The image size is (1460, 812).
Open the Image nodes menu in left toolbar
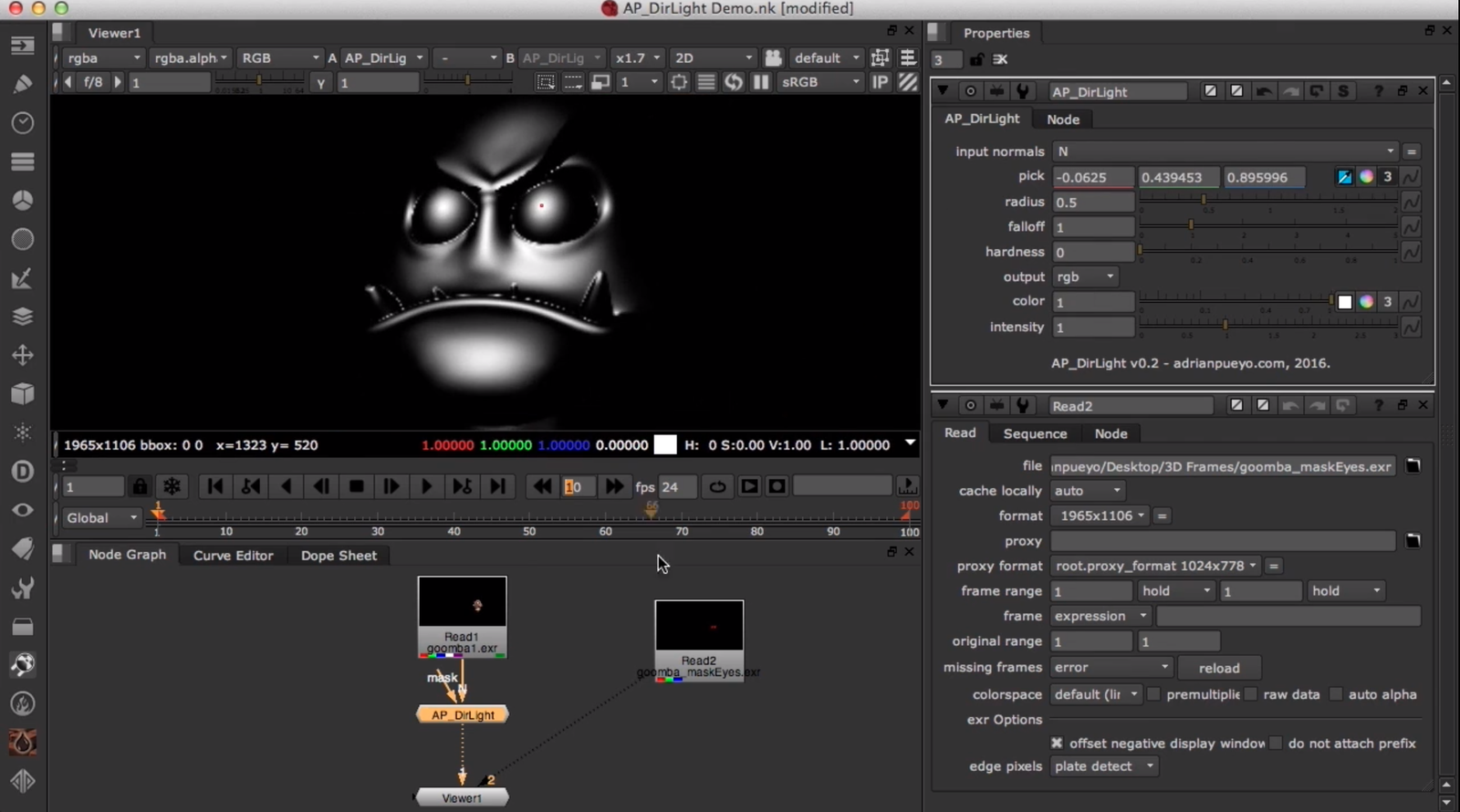click(x=23, y=45)
